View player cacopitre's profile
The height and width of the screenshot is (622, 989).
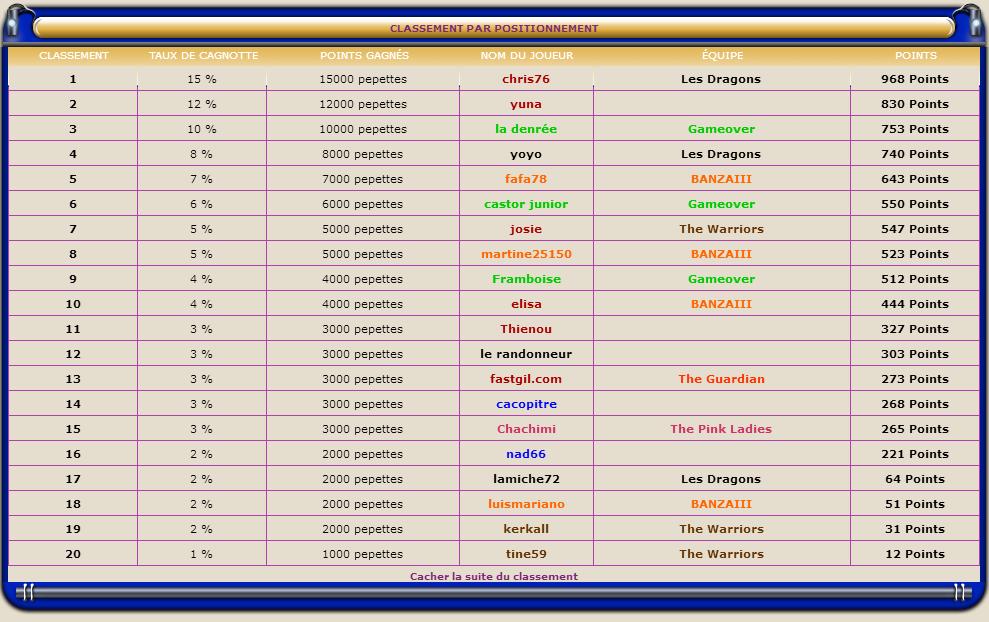click(525, 404)
